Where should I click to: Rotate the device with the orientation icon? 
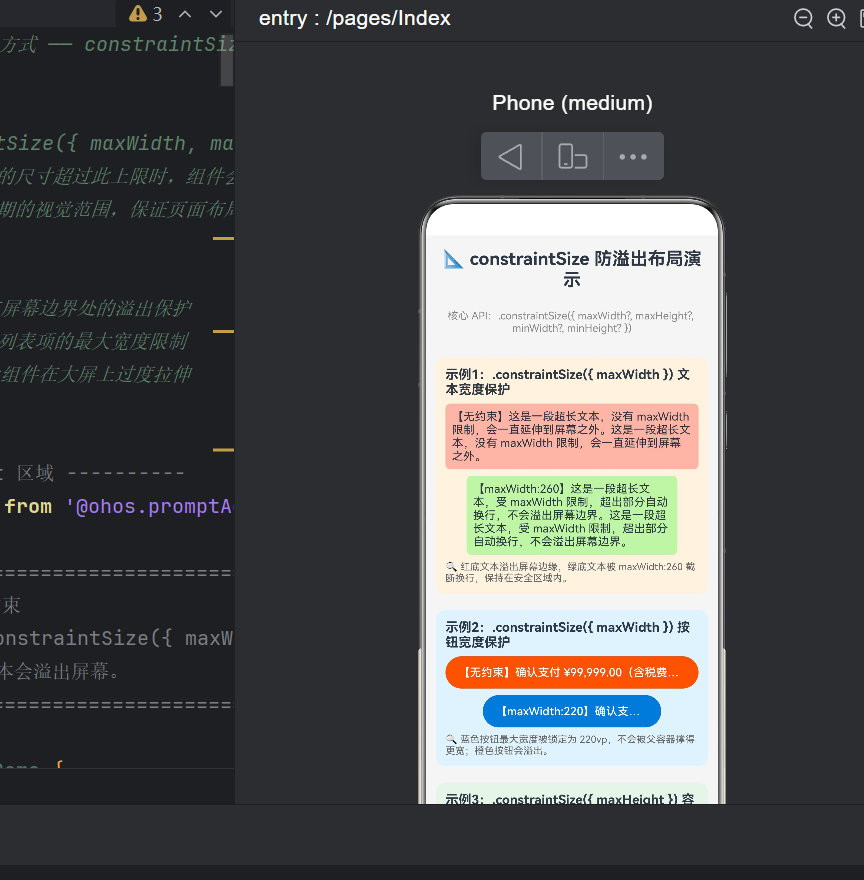click(x=573, y=157)
